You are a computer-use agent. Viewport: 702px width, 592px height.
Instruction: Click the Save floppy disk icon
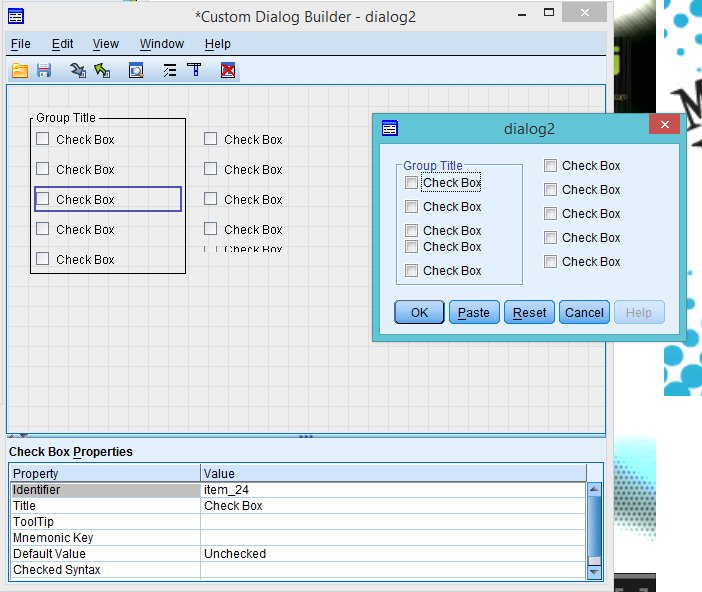44,71
